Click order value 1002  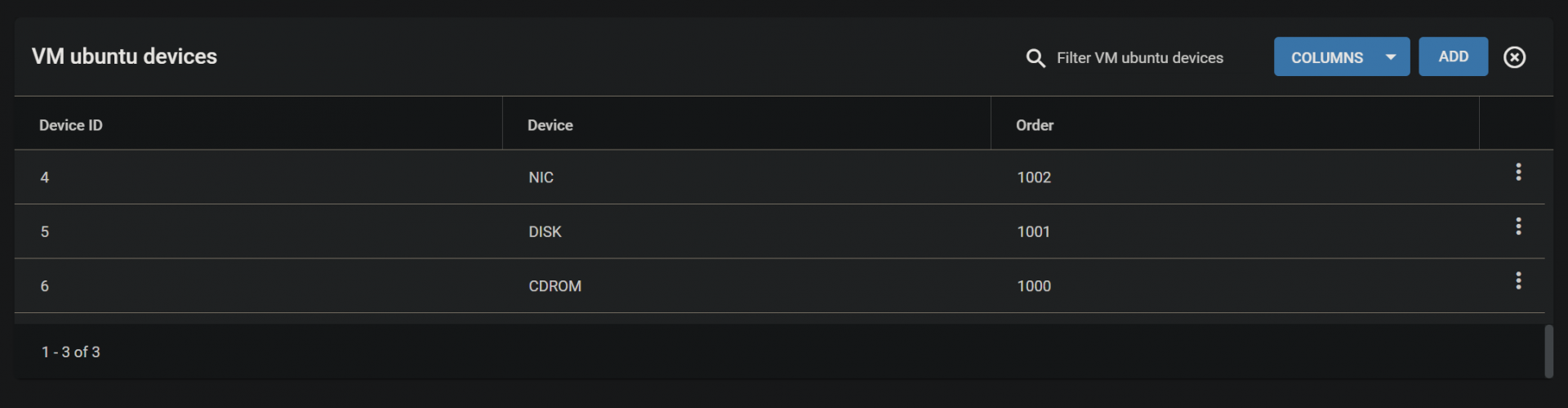1034,177
